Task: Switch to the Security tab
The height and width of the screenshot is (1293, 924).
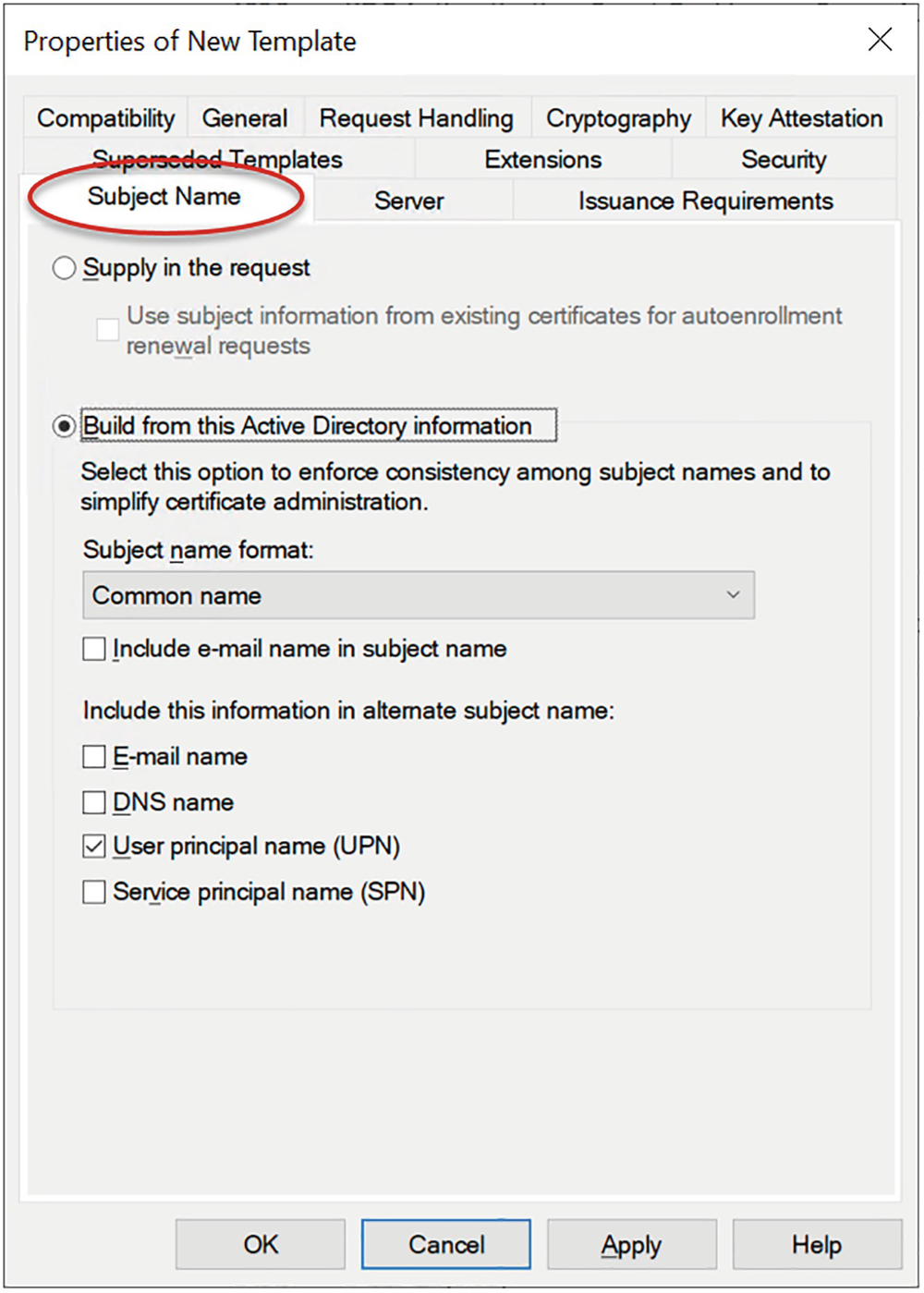Action: click(784, 159)
